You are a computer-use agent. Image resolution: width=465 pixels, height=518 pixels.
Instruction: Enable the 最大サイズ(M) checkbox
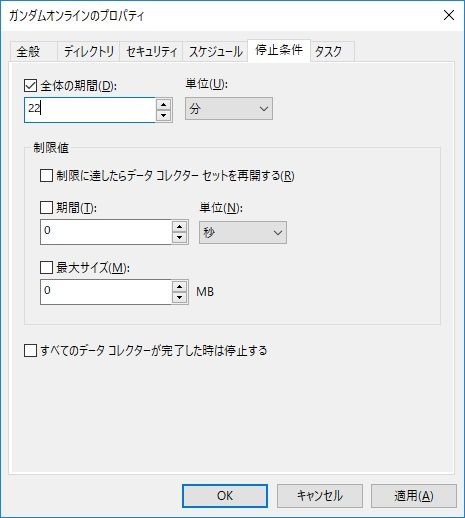coord(46,267)
